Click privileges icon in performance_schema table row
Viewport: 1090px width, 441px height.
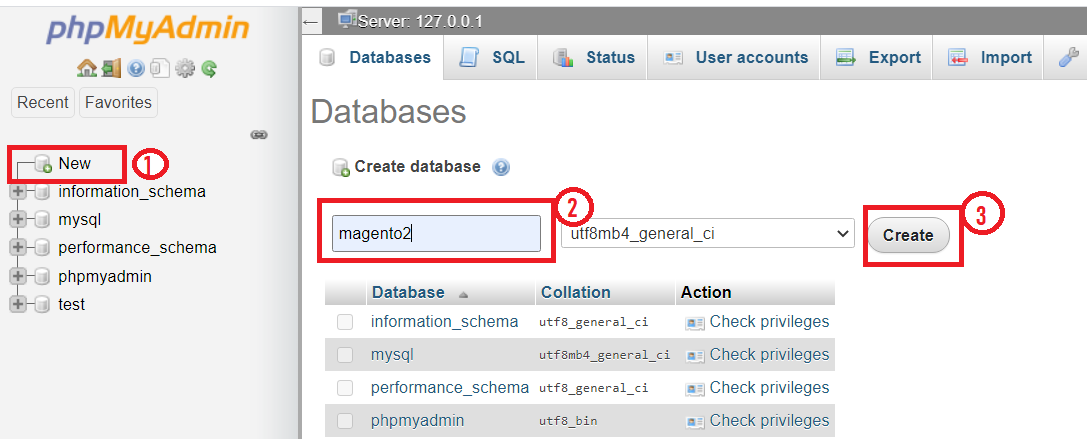(695, 388)
